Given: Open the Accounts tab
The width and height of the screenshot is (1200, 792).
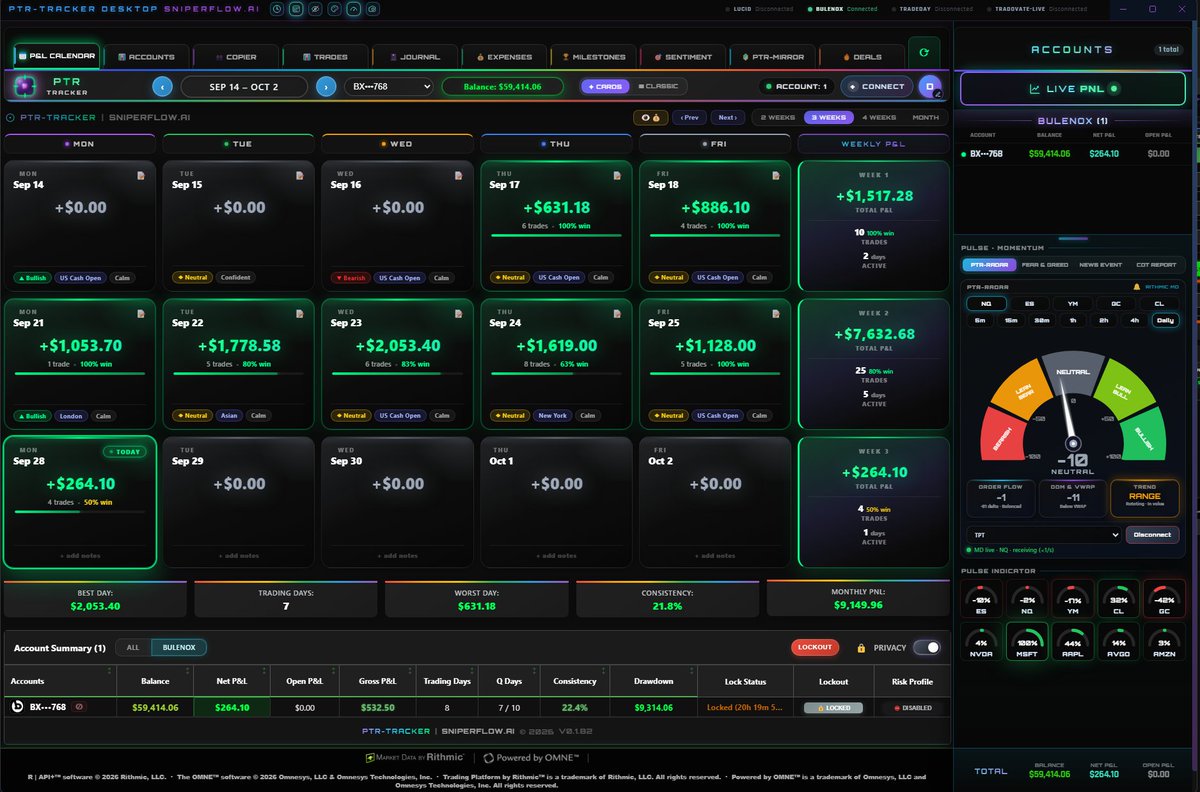Looking at the screenshot, I should coord(146,57).
